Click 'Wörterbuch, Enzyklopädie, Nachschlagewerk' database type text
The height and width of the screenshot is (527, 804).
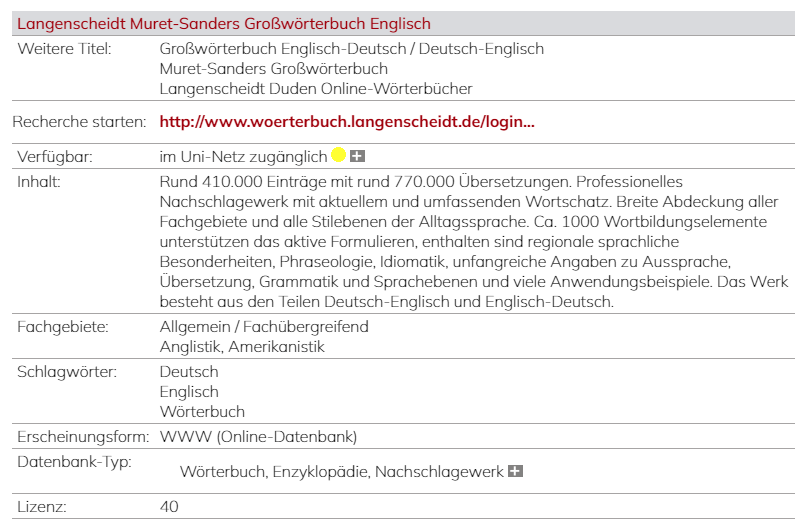[x=341, y=471]
